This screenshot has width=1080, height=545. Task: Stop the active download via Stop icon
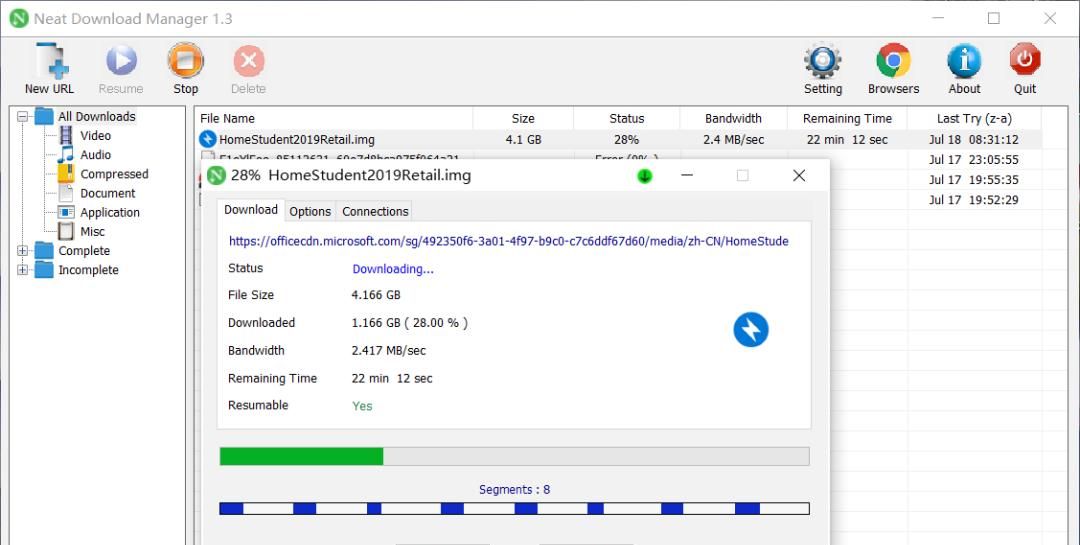(185, 61)
